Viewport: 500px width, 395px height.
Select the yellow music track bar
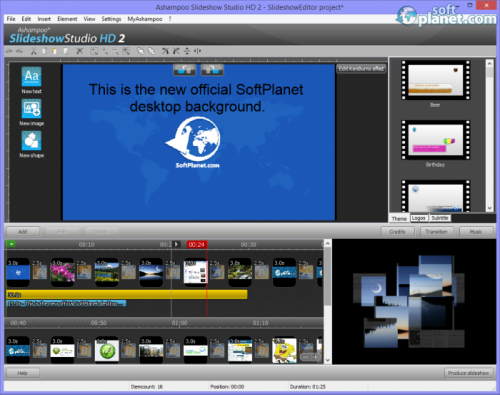coord(127,294)
